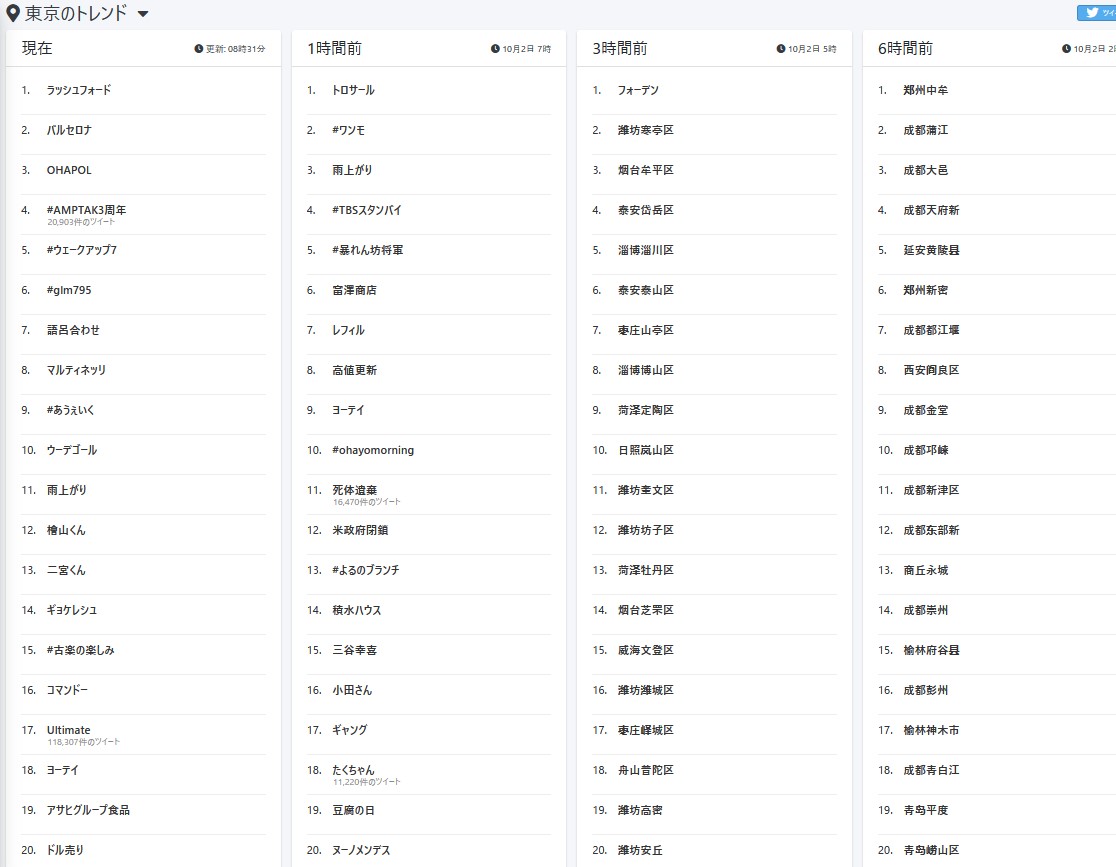The image size is (1116, 867).
Task: Click the clock icon in the 3時間前 header
Action: pyautogui.click(x=781, y=49)
